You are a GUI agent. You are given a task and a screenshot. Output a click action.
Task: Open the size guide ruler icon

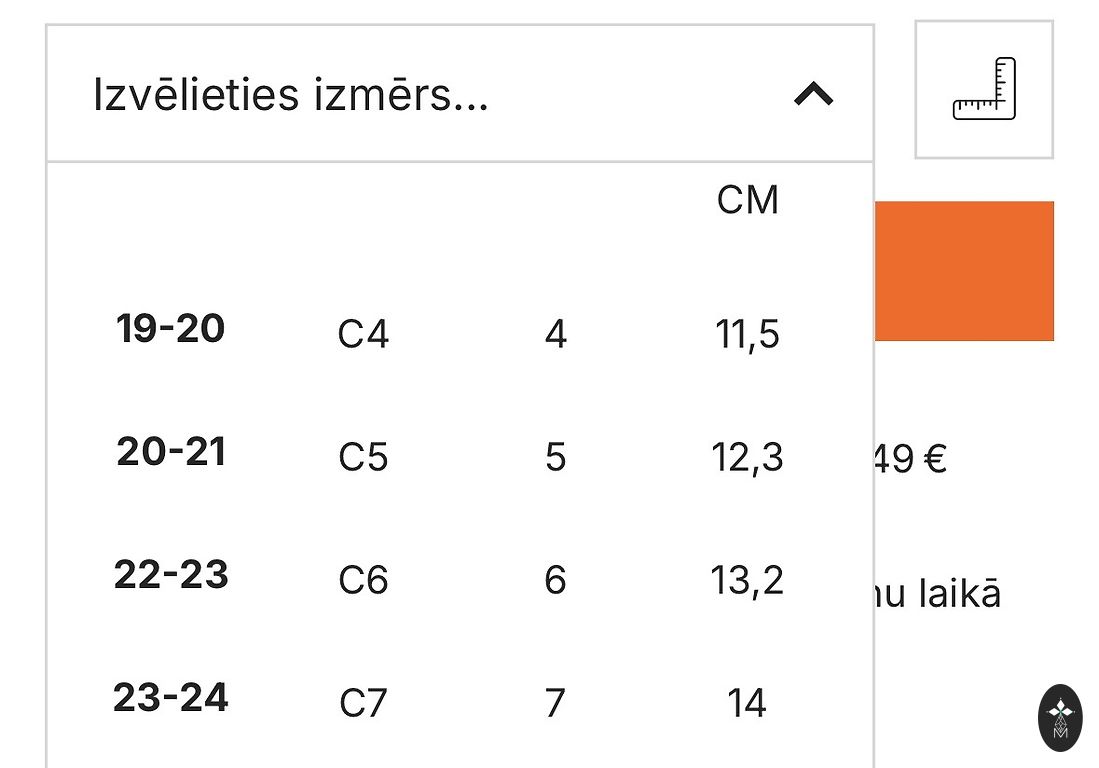pyautogui.click(x=984, y=89)
